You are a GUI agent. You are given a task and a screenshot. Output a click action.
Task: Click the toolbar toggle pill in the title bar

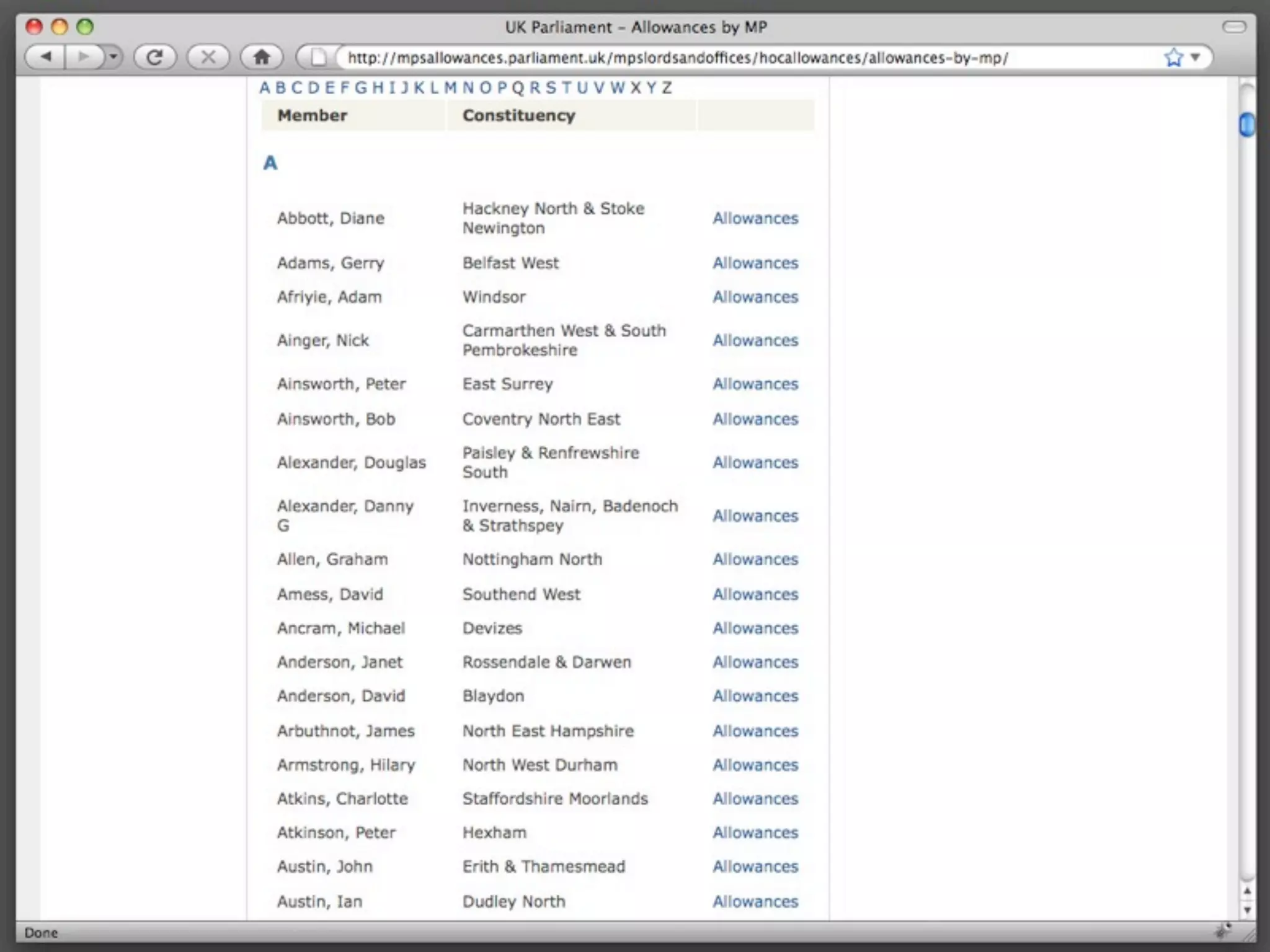[x=1233, y=27]
